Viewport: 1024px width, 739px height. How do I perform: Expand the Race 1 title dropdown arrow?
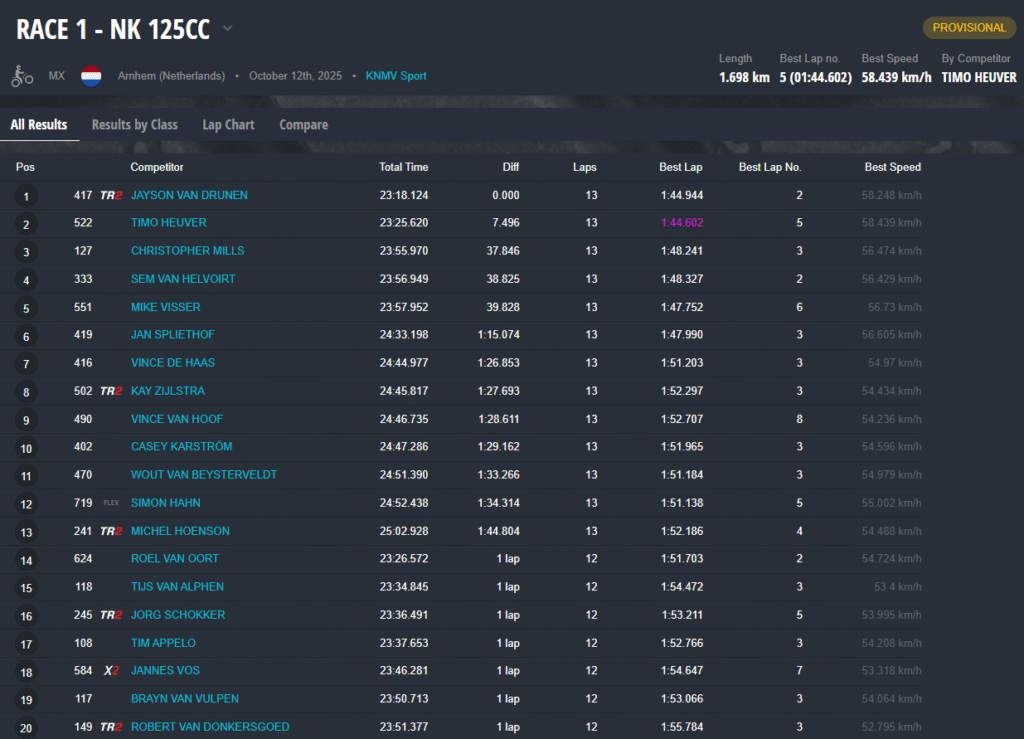pyautogui.click(x=227, y=29)
